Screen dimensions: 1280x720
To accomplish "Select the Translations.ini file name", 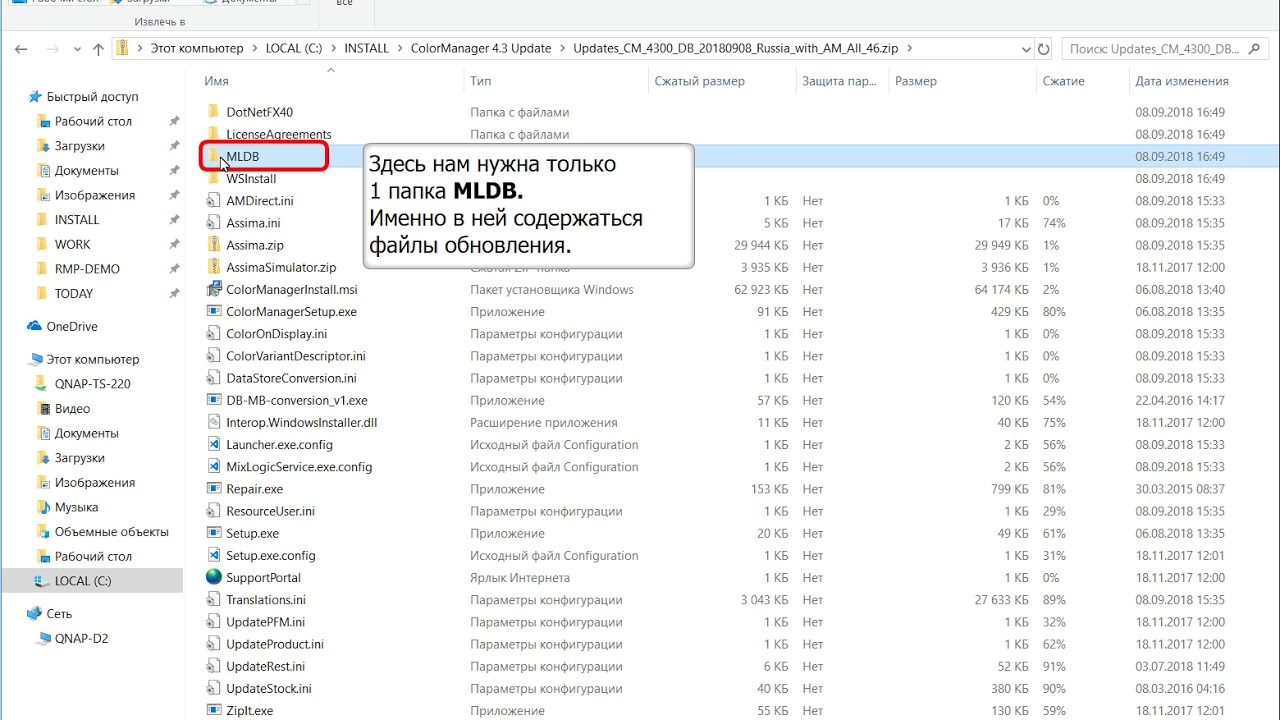I will pos(266,600).
